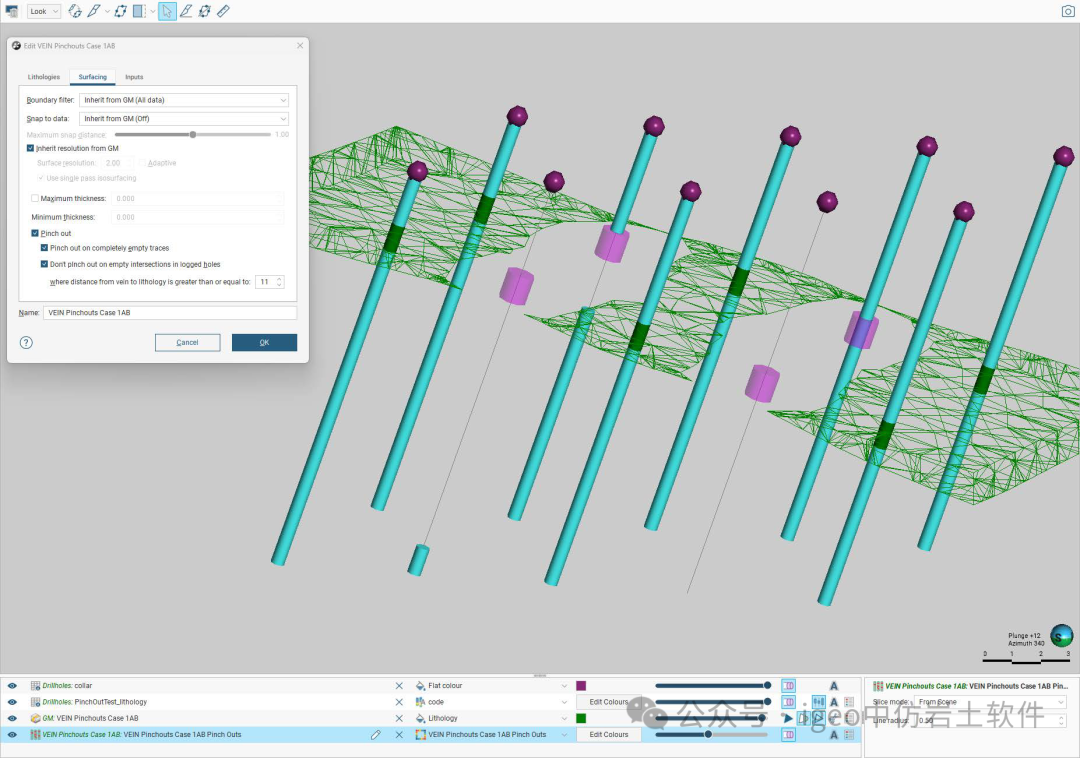Image resolution: width=1080 pixels, height=758 pixels.
Task: Activate the Select (arrow) tool in toolbar
Action: 167,11
